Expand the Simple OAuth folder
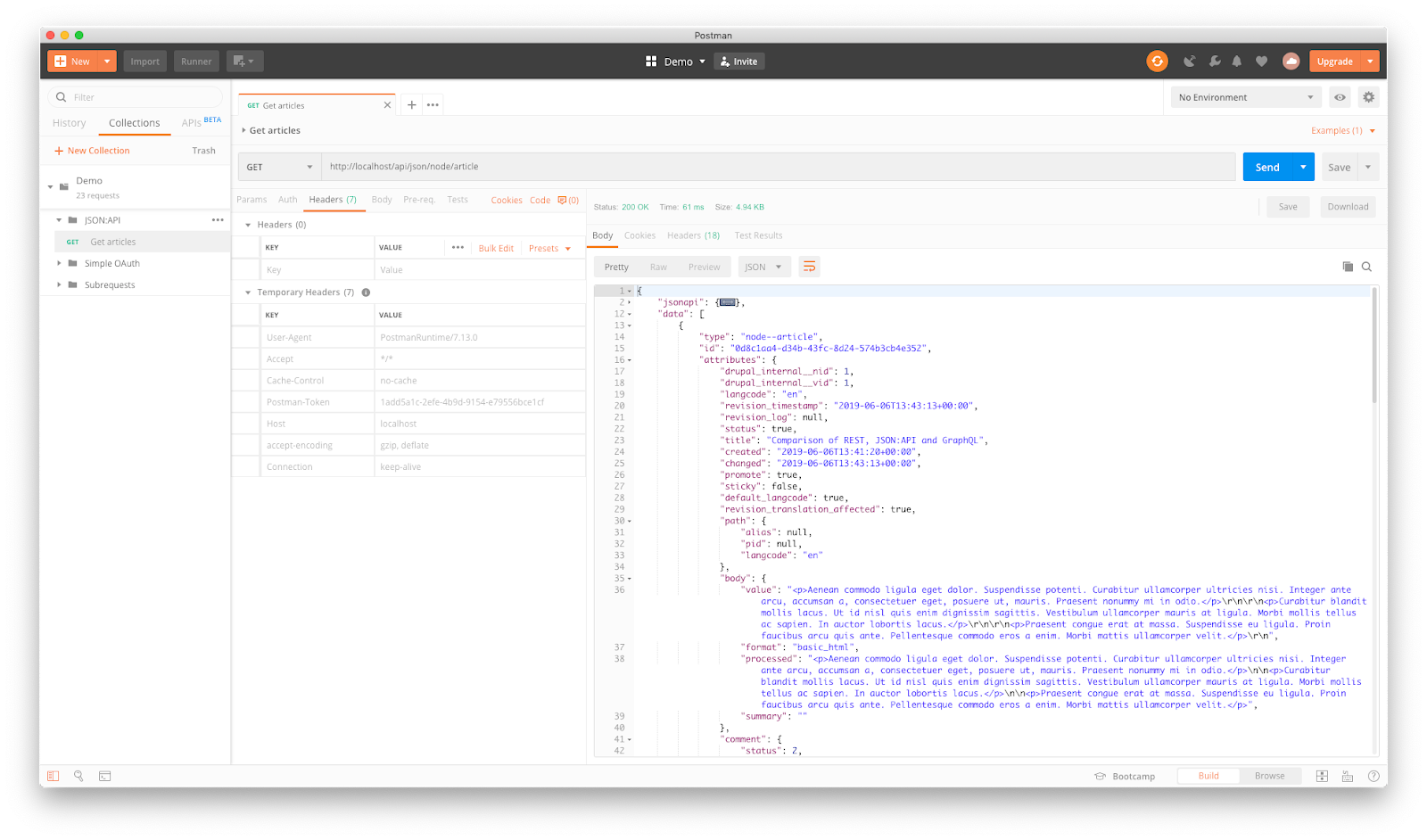Viewport: 1427px width, 840px height. click(59, 263)
